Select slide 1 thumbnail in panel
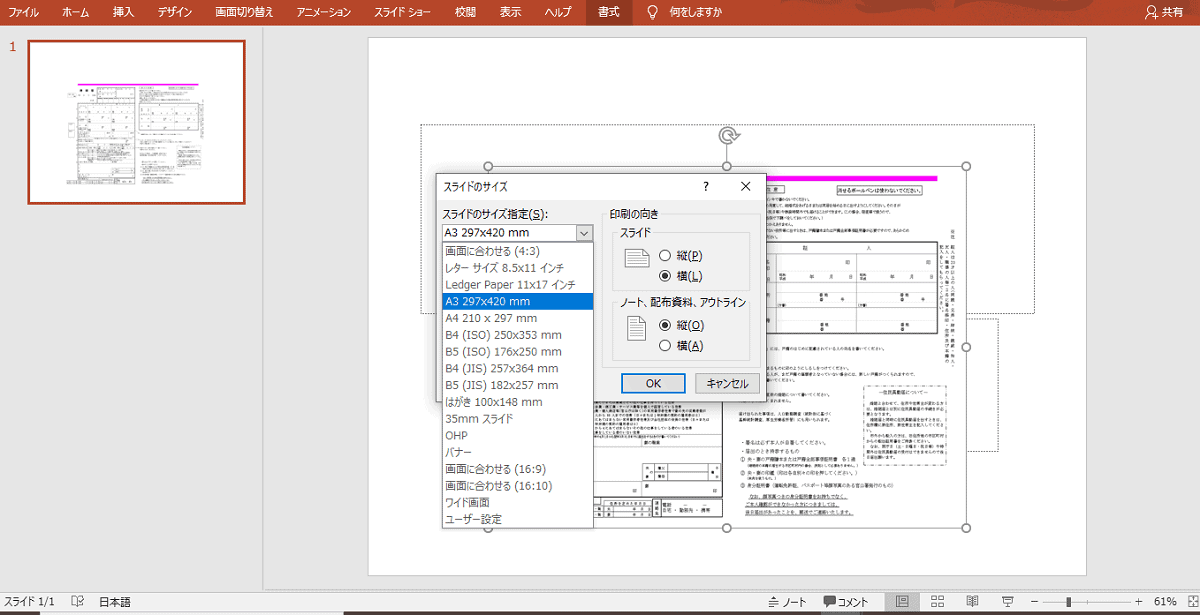The width and height of the screenshot is (1200, 615). click(136, 122)
